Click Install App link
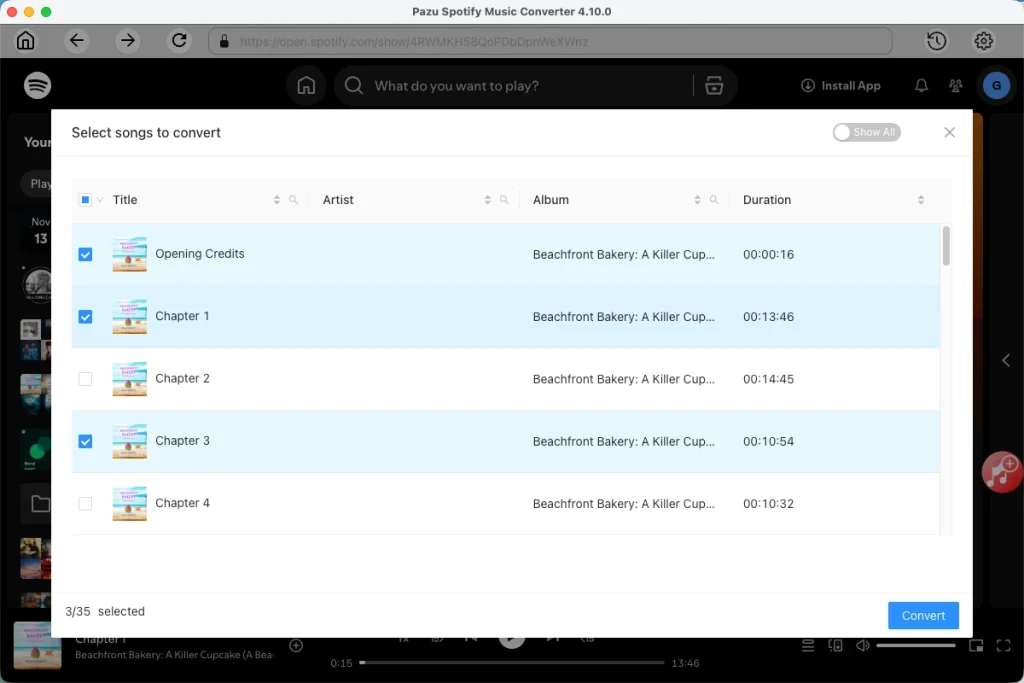The image size is (1024, 683). point(840,86)
